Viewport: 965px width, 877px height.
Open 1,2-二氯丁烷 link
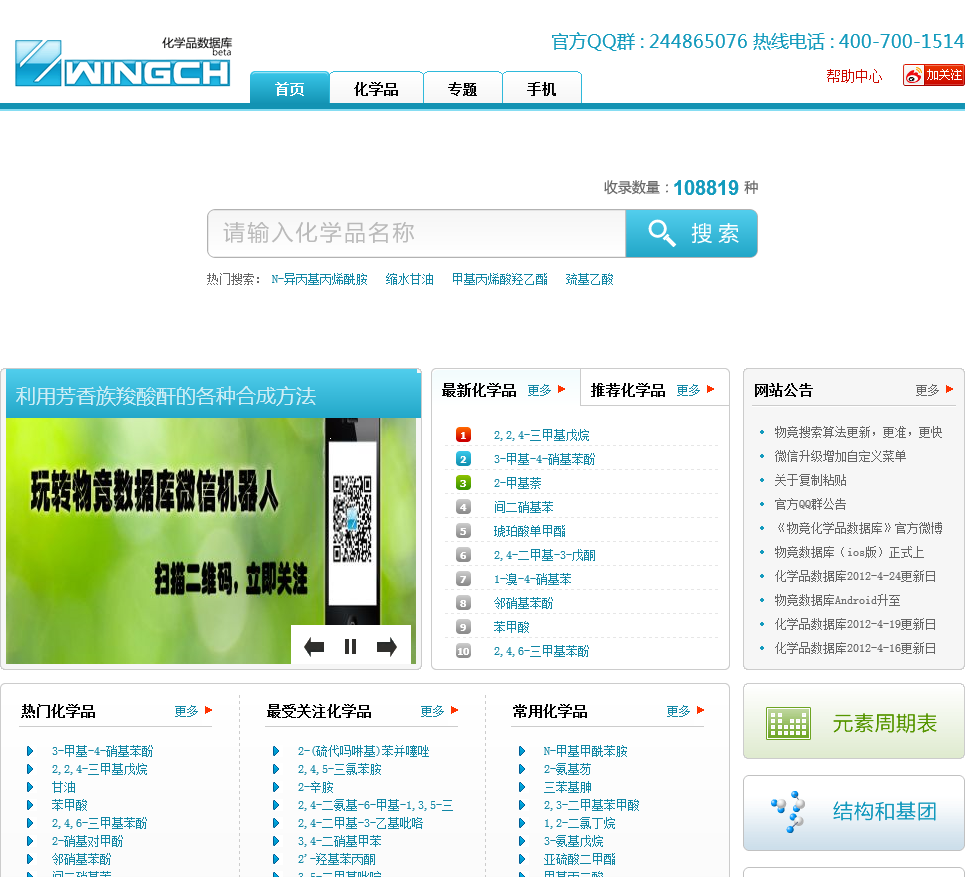(x=579, y=823)
